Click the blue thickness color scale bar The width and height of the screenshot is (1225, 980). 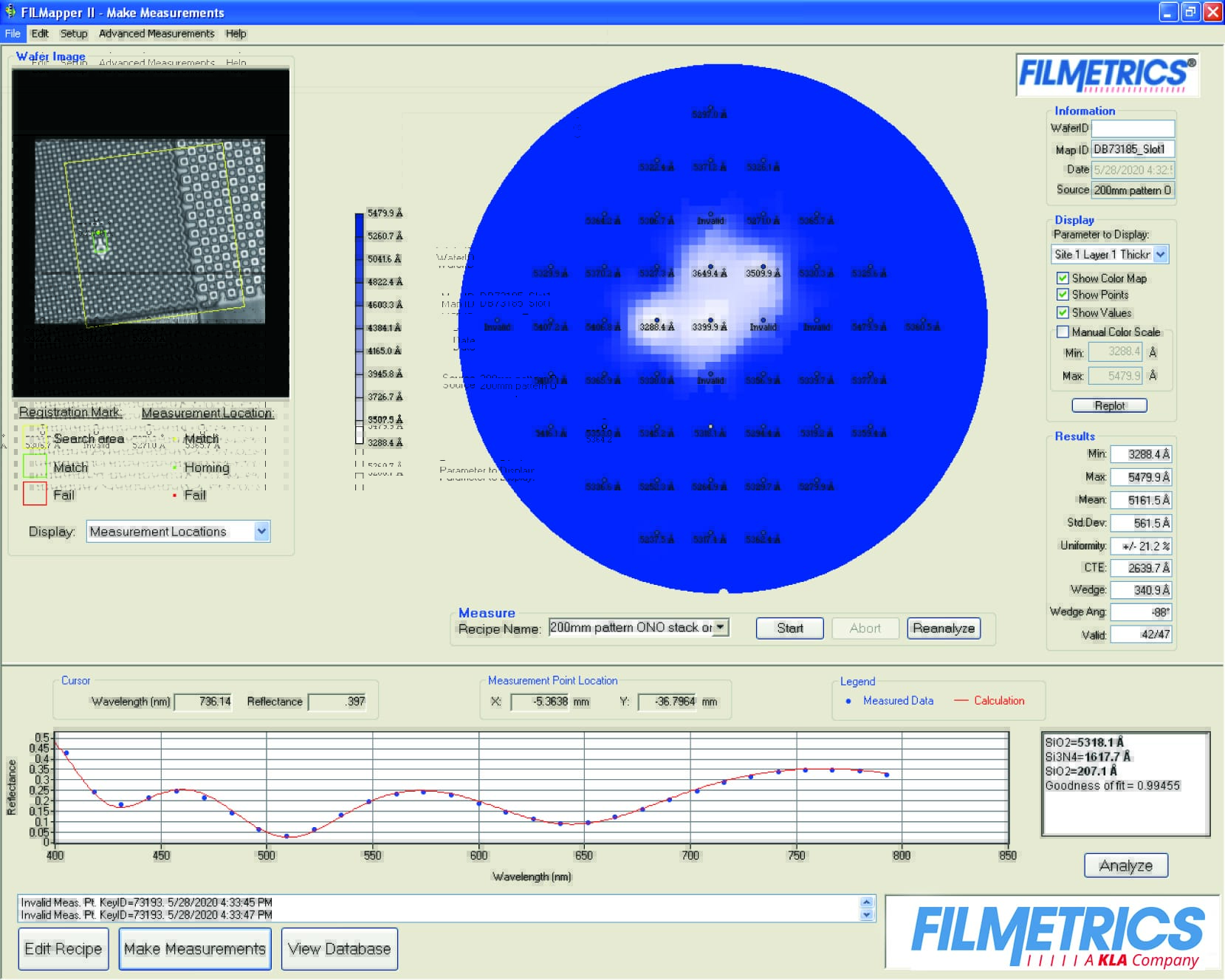(x=359, y=325)
